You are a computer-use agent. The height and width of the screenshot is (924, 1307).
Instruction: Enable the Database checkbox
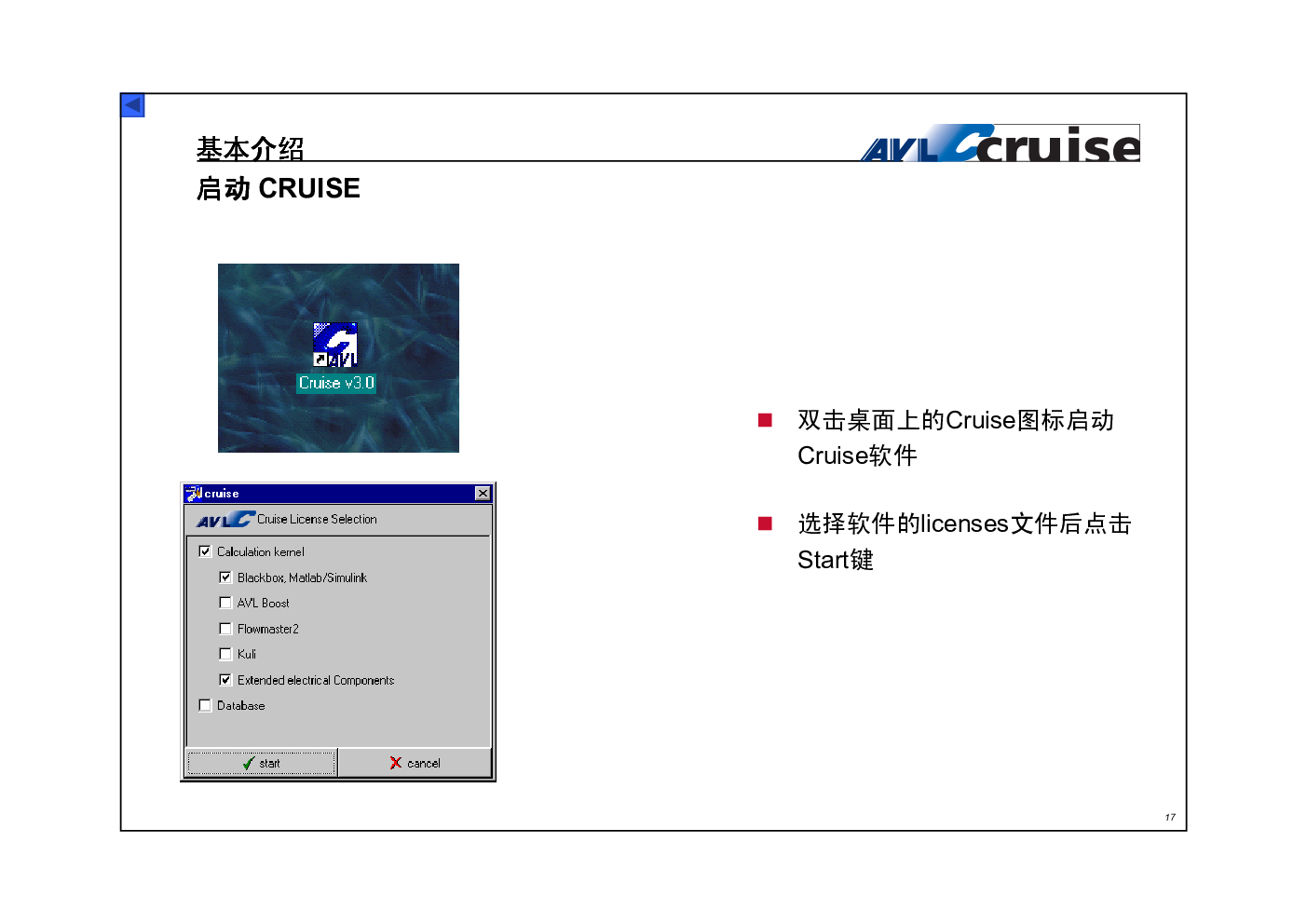click(x=205, y=705)
